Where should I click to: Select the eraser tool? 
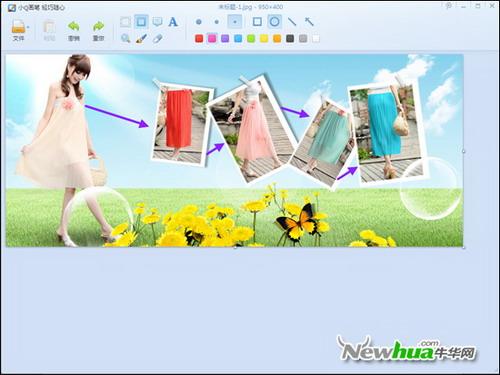157,38
